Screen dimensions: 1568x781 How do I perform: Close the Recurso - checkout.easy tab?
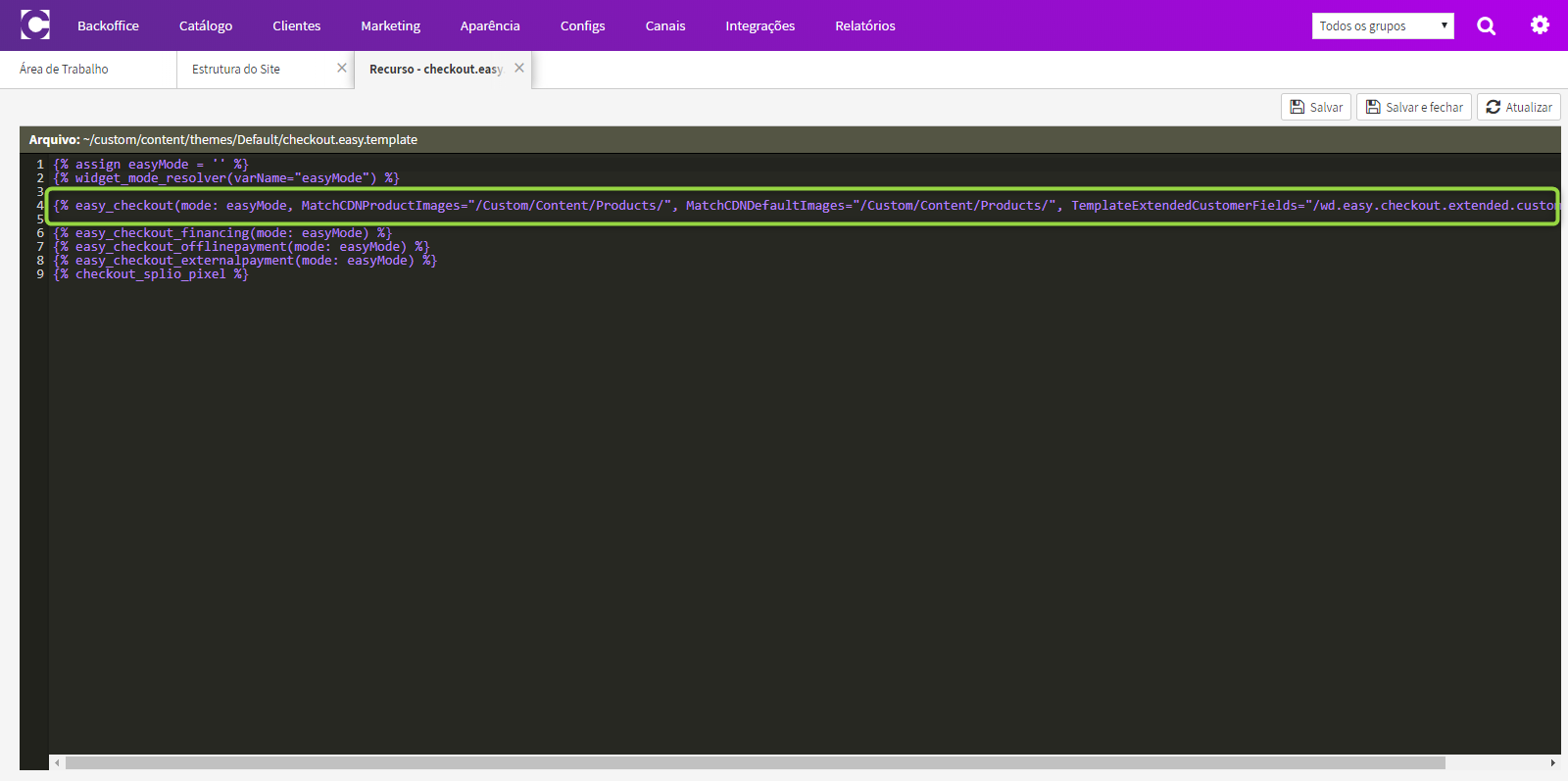click(x=519, y=68)
